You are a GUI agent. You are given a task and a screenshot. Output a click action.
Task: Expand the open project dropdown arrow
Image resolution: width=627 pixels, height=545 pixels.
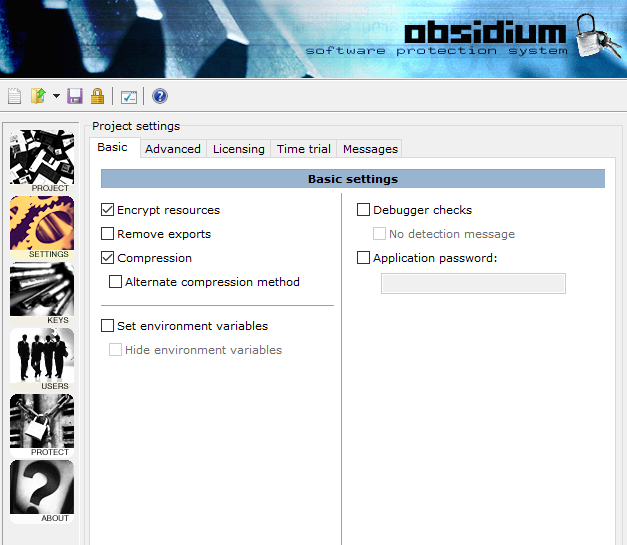pyautogui.click(x=56, y=96)
